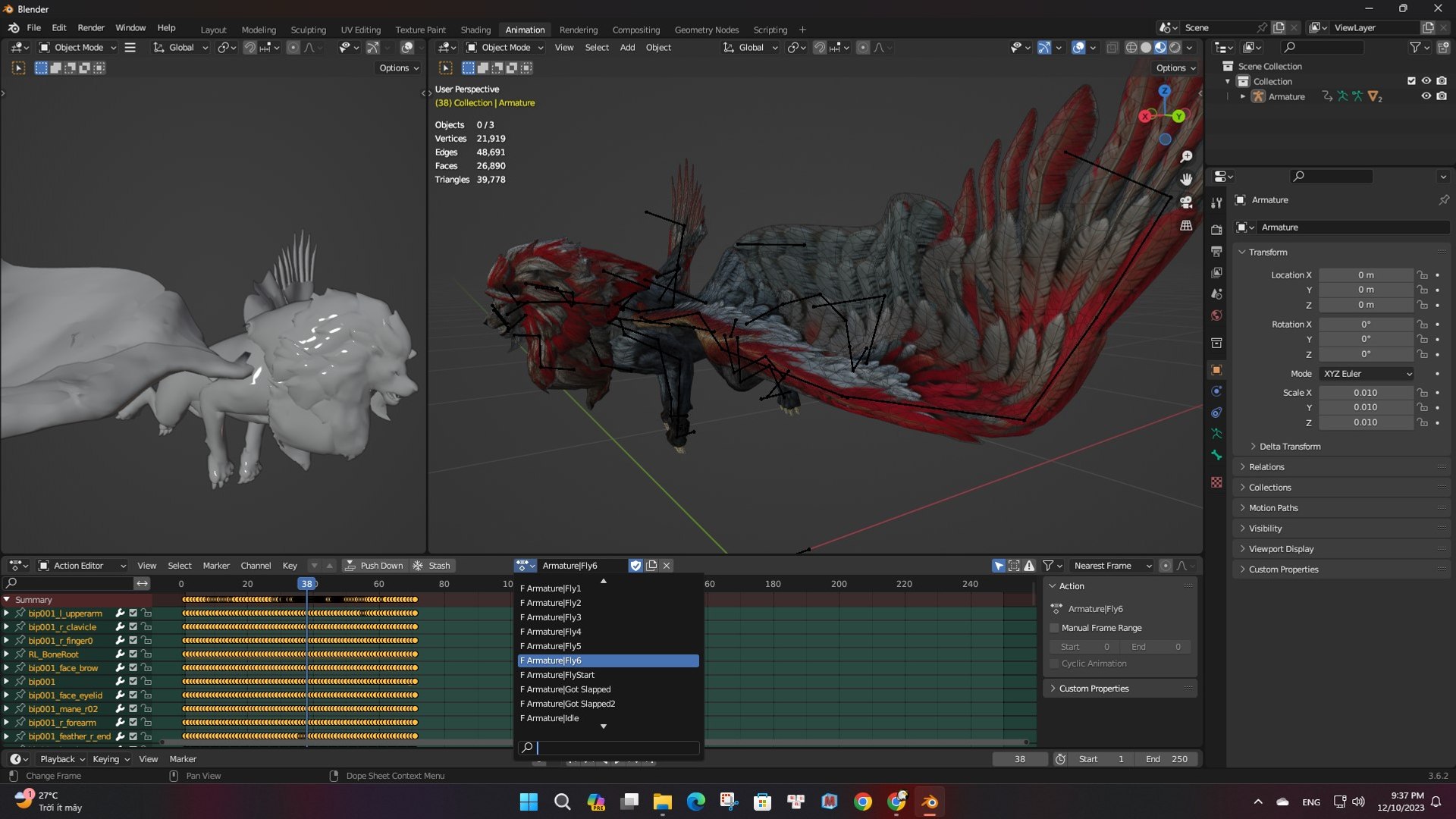Click new action duplicate icon
Screen dimensions: 1456x819
[x=651, y=566]
